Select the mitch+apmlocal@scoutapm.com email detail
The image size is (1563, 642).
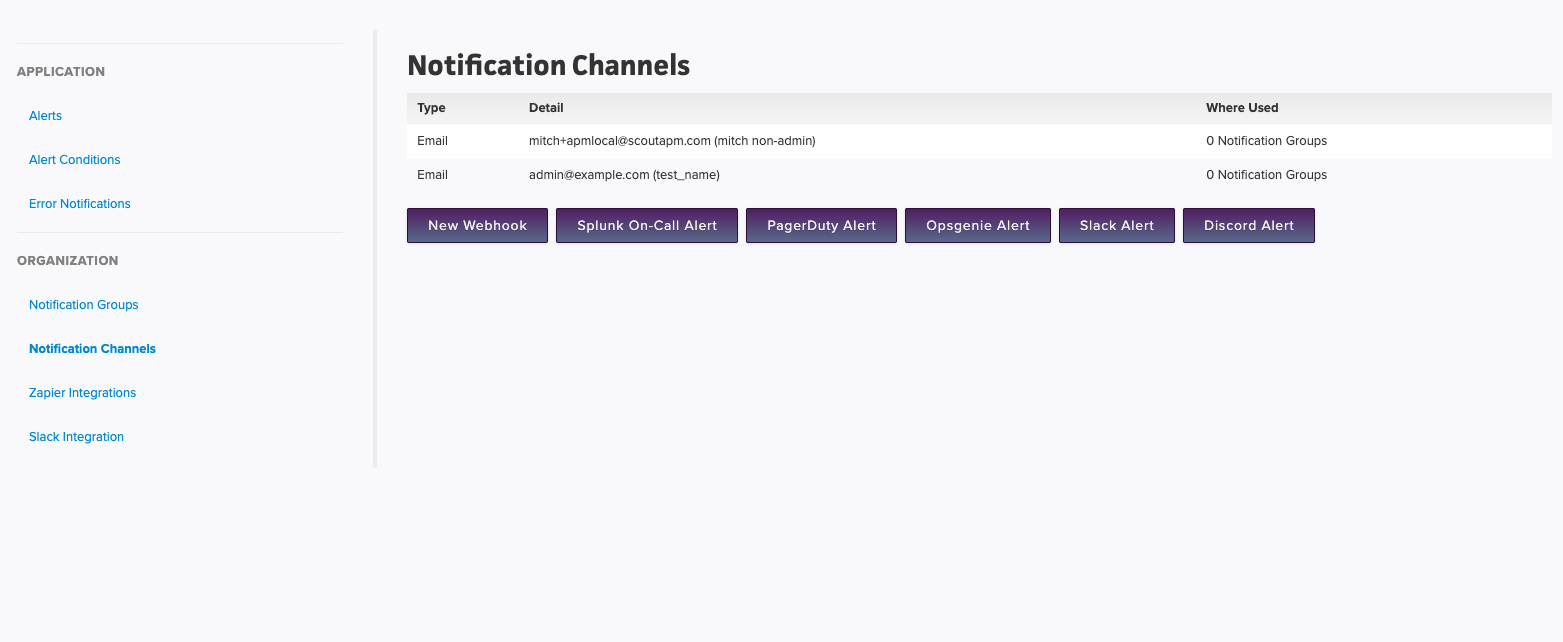(x=672, y=141)
